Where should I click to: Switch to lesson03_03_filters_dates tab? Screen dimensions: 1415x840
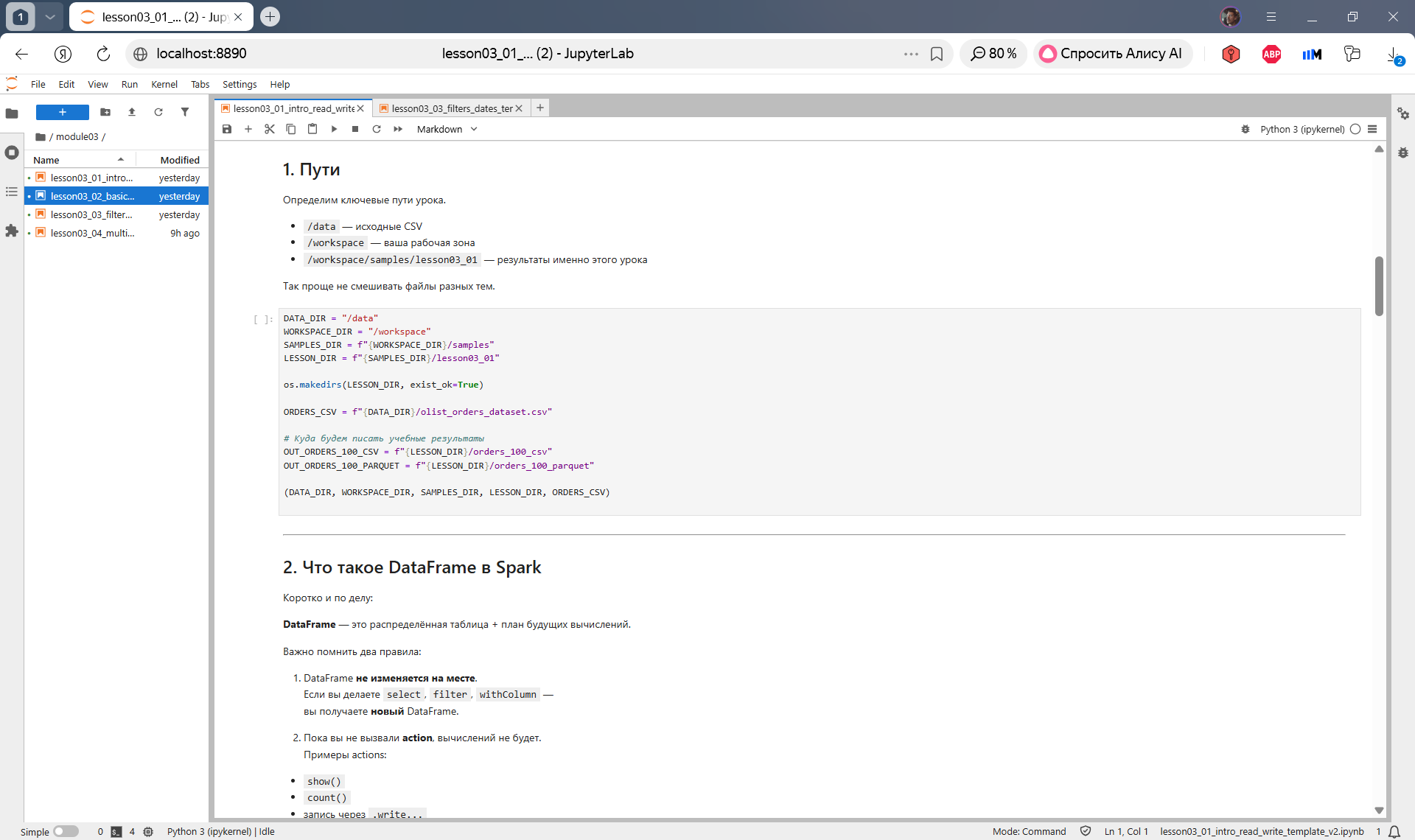[451, 108]
